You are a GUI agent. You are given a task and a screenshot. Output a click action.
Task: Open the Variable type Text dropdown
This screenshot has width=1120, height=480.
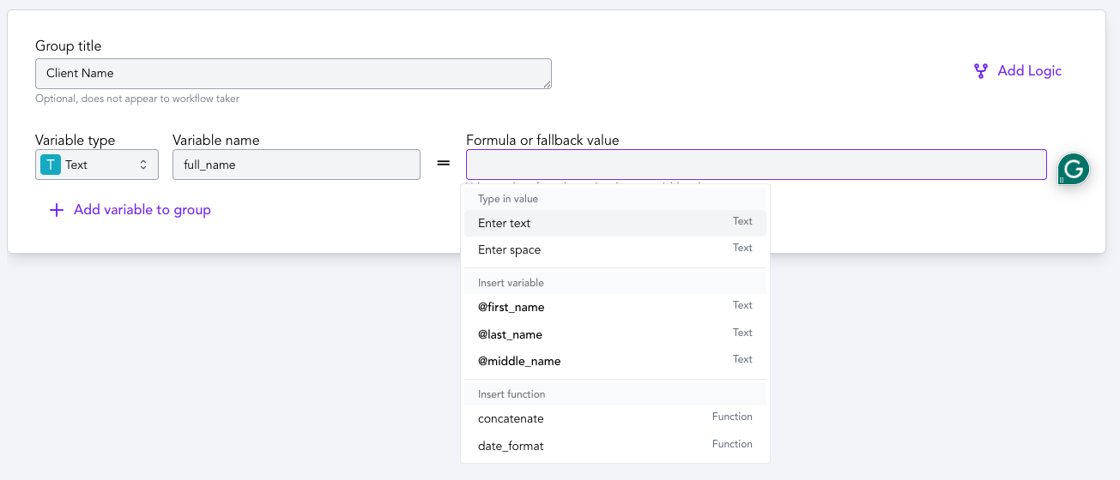[96, 165]
